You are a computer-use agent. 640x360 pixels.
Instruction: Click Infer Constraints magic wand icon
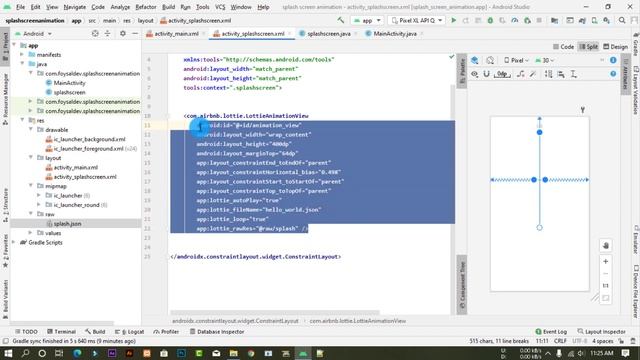click(x=533, y=74)
